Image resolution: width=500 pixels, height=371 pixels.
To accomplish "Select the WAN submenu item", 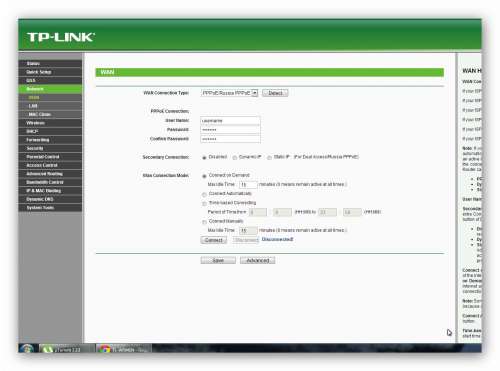I will click(x=50, y=97).
